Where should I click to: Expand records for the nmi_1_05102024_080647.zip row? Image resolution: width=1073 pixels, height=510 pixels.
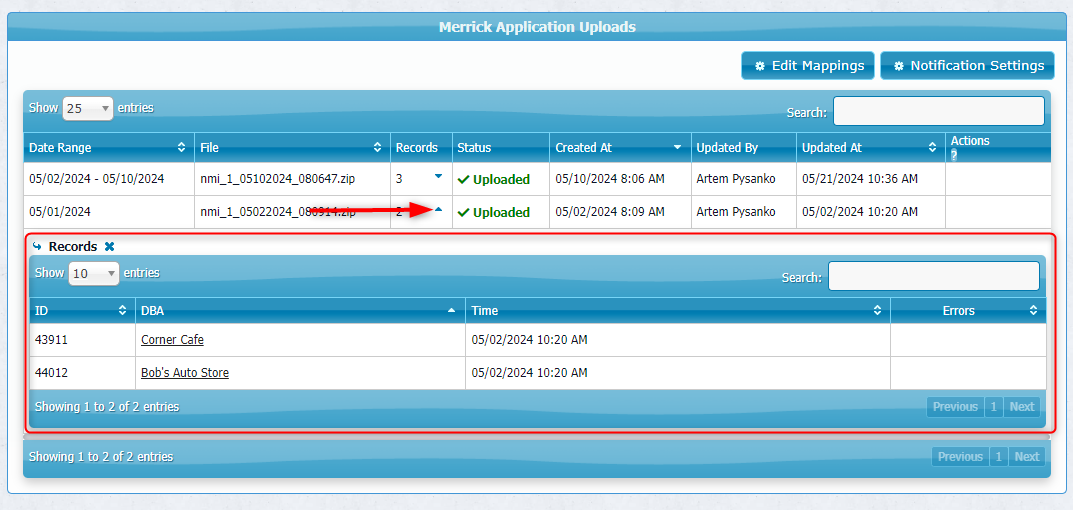(x=438, y=177)
